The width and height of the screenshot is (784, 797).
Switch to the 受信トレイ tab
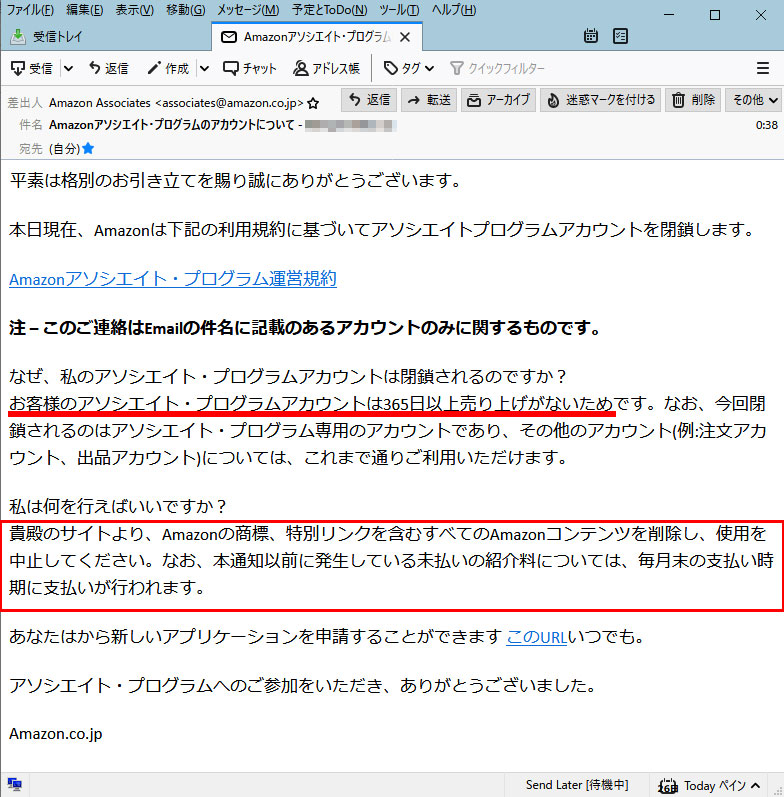click(x=105, y=37)
